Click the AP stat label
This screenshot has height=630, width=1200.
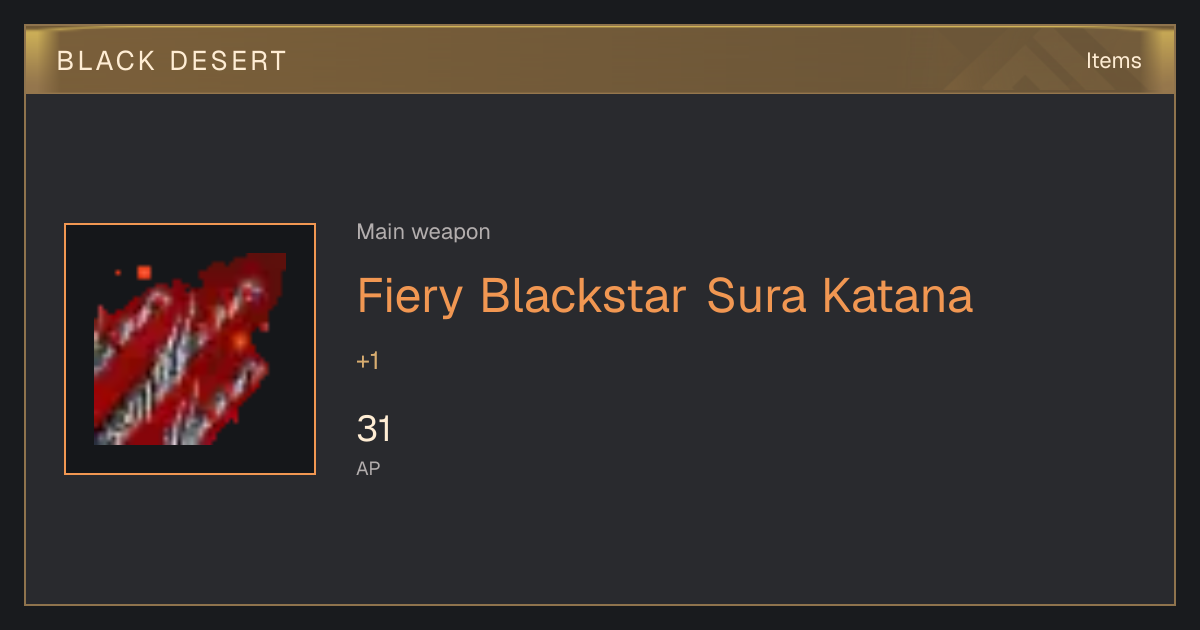coord(368,468)
